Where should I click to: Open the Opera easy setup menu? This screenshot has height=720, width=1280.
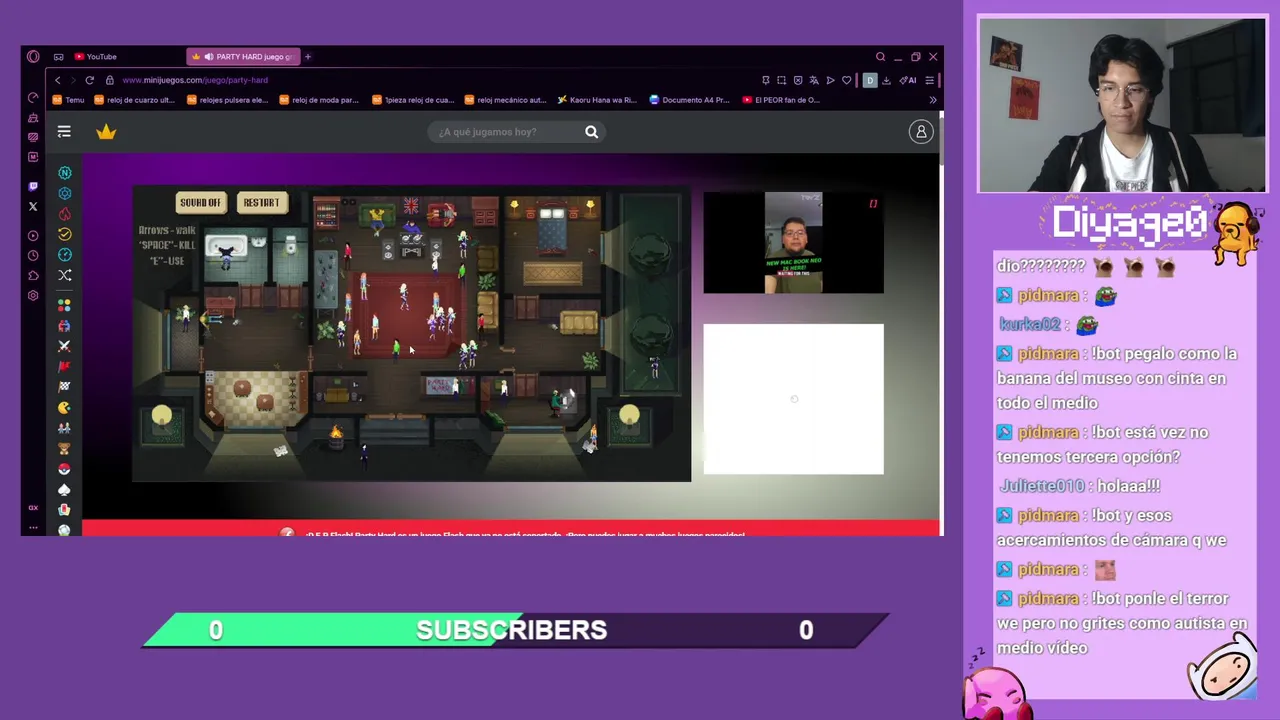pos(930,80)
